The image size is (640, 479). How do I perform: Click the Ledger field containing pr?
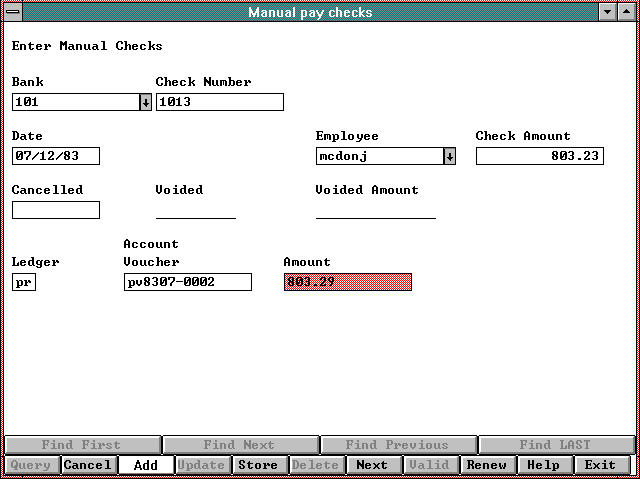[23, 282]
